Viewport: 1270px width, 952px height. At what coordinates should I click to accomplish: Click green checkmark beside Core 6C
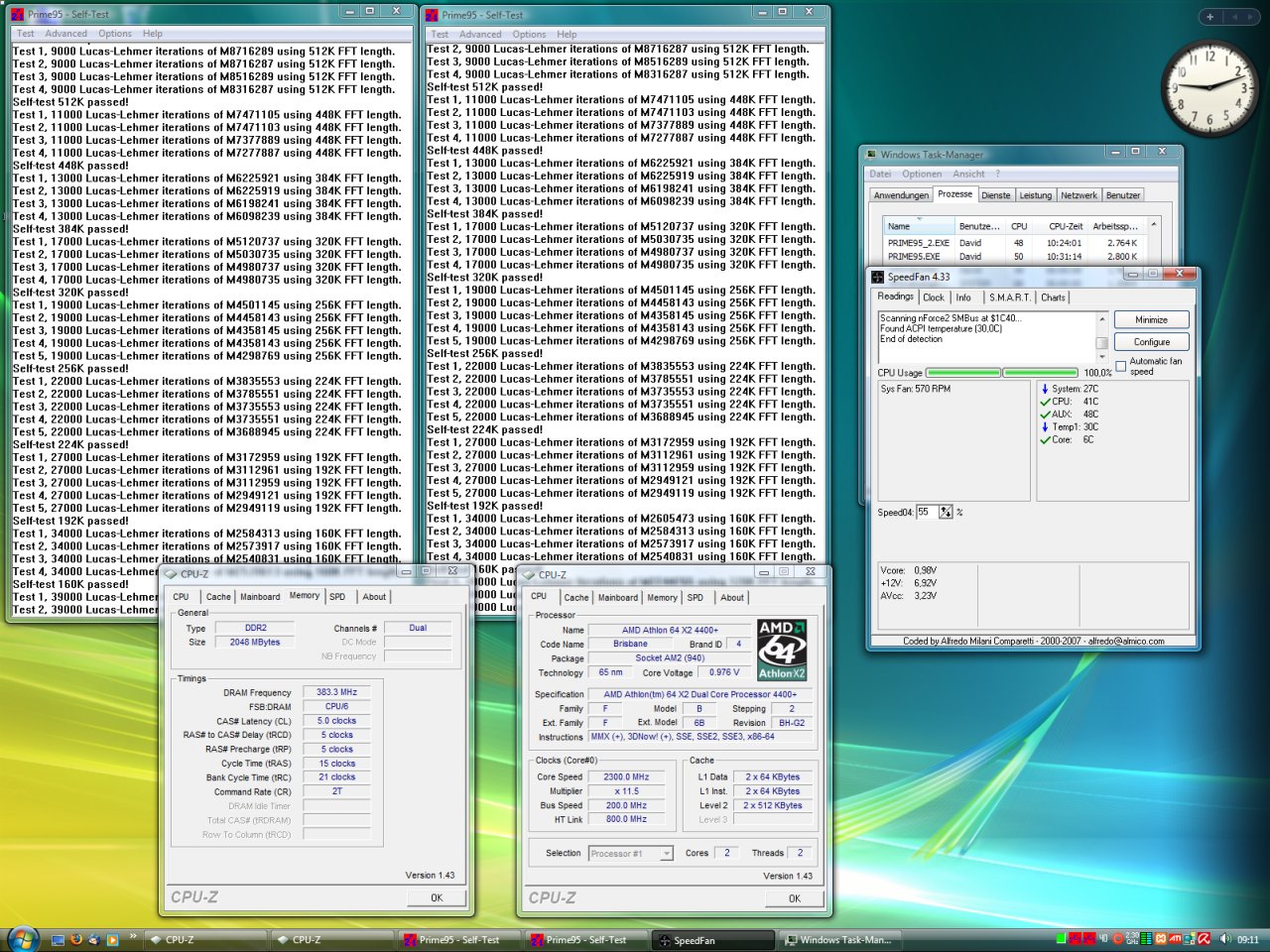click(x=1045, y=440)
